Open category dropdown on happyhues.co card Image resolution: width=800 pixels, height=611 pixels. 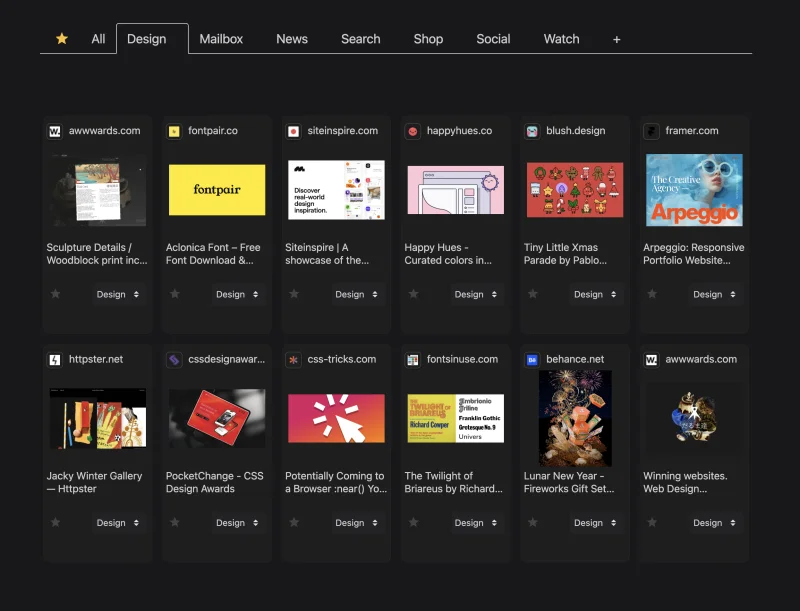[x=477, y=294]
